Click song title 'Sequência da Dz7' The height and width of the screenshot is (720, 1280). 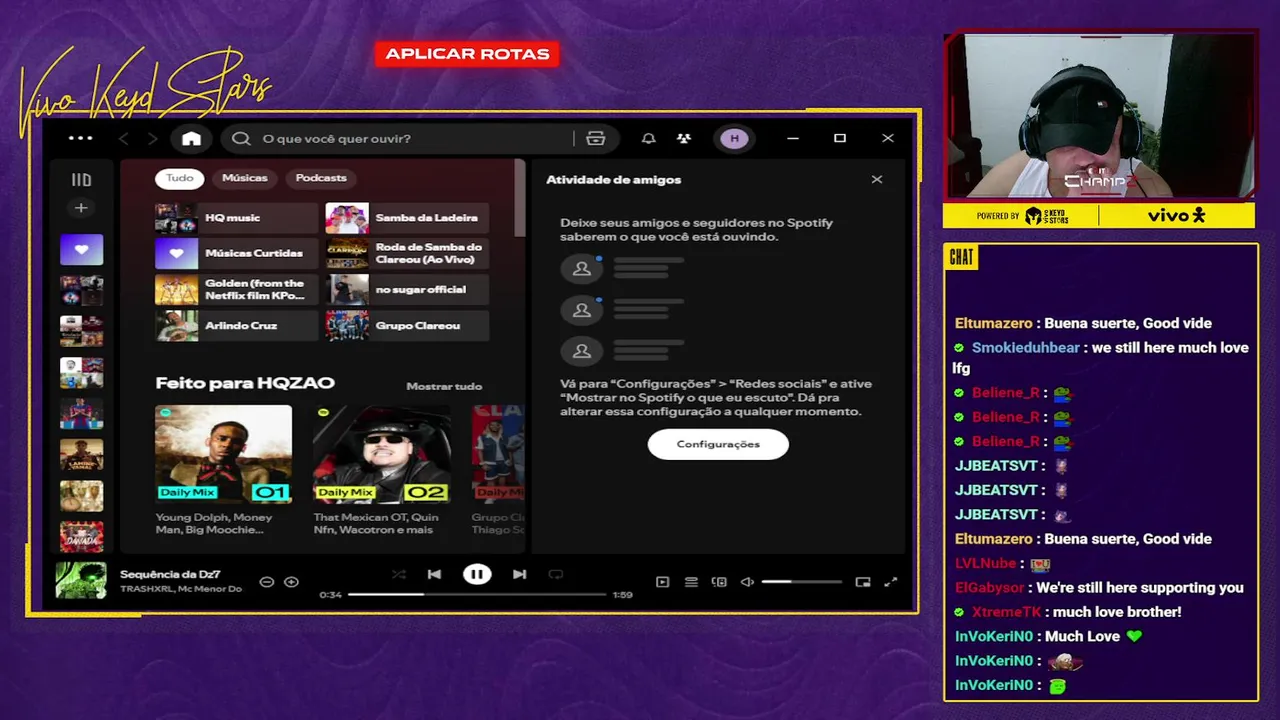170,574
